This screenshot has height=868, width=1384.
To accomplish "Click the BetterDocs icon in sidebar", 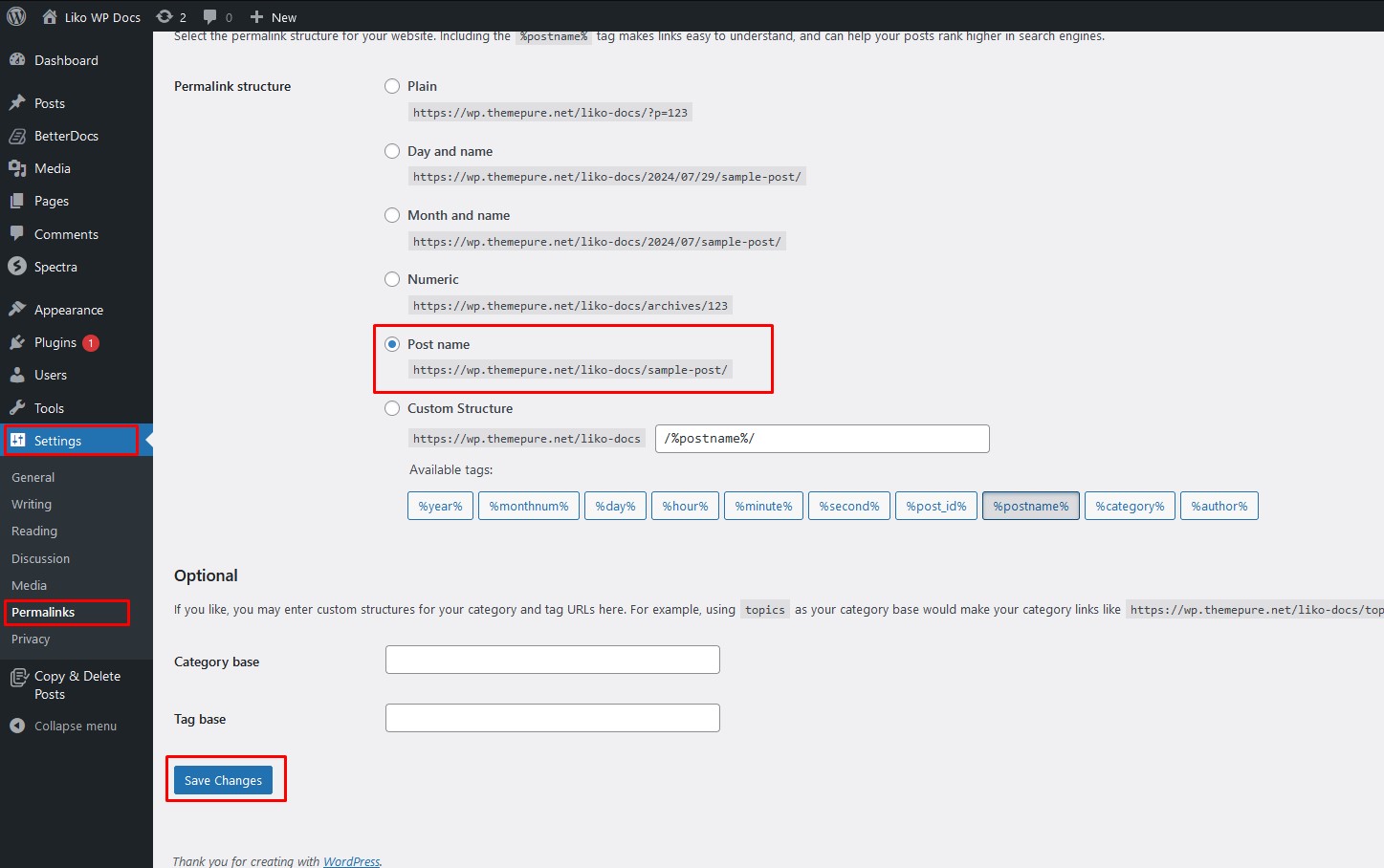I will coord(17,136).
